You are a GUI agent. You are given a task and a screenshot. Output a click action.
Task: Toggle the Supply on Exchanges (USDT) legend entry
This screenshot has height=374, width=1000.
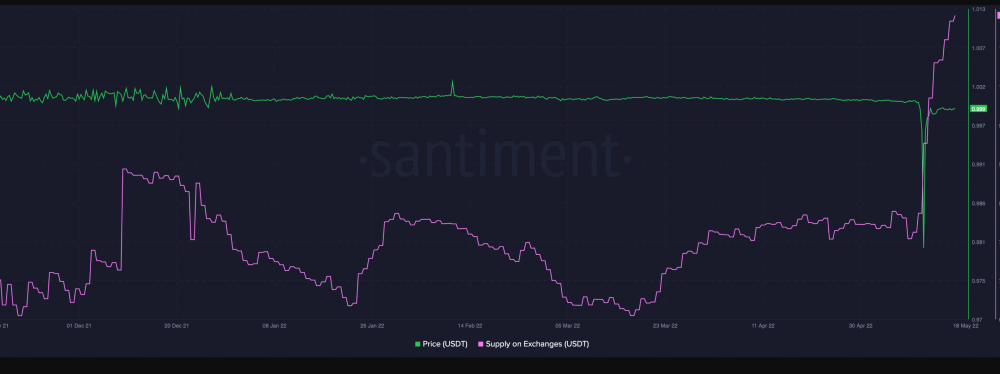(533, 344)
